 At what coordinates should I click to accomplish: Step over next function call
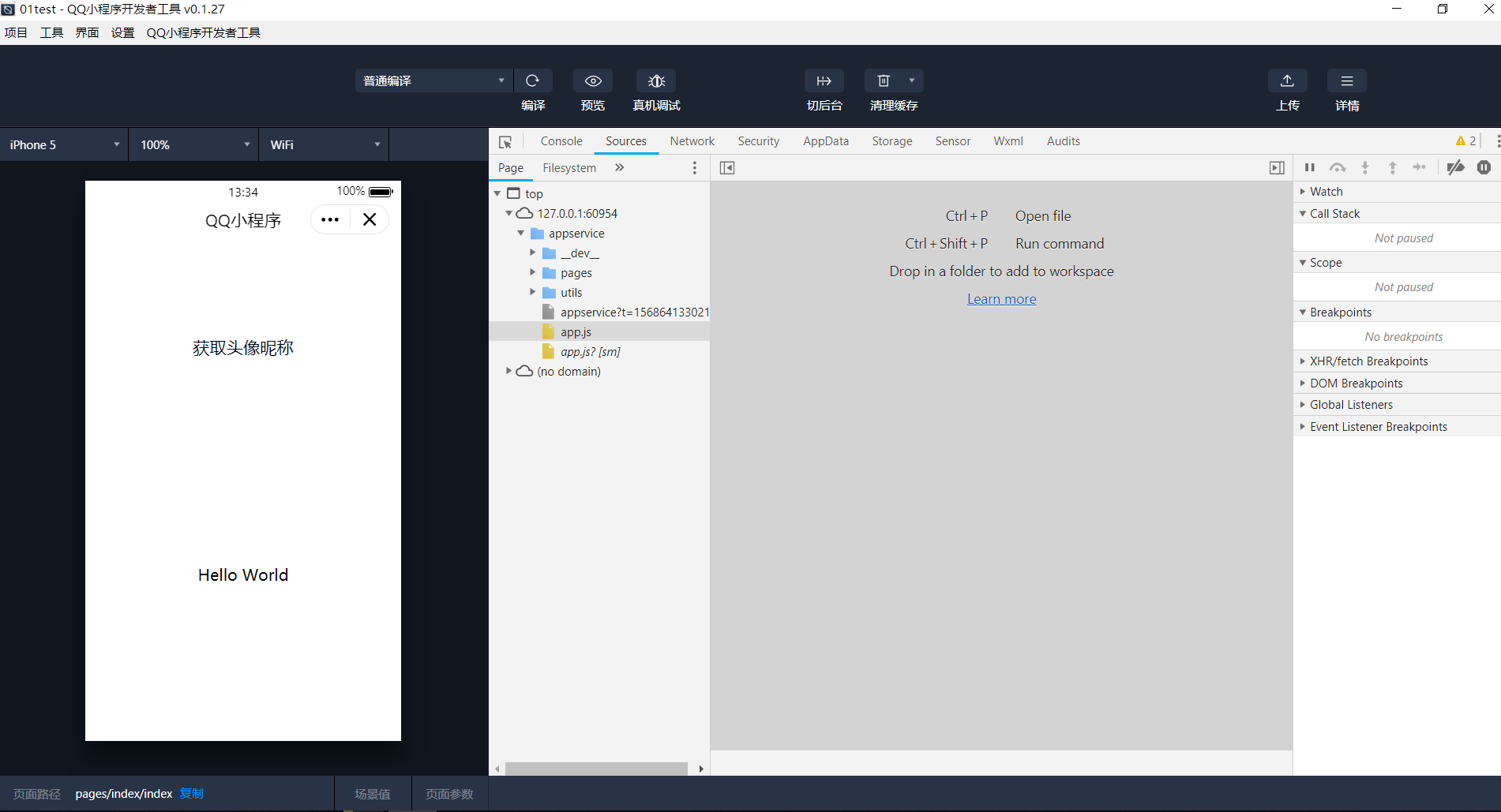coord(1338,167)
